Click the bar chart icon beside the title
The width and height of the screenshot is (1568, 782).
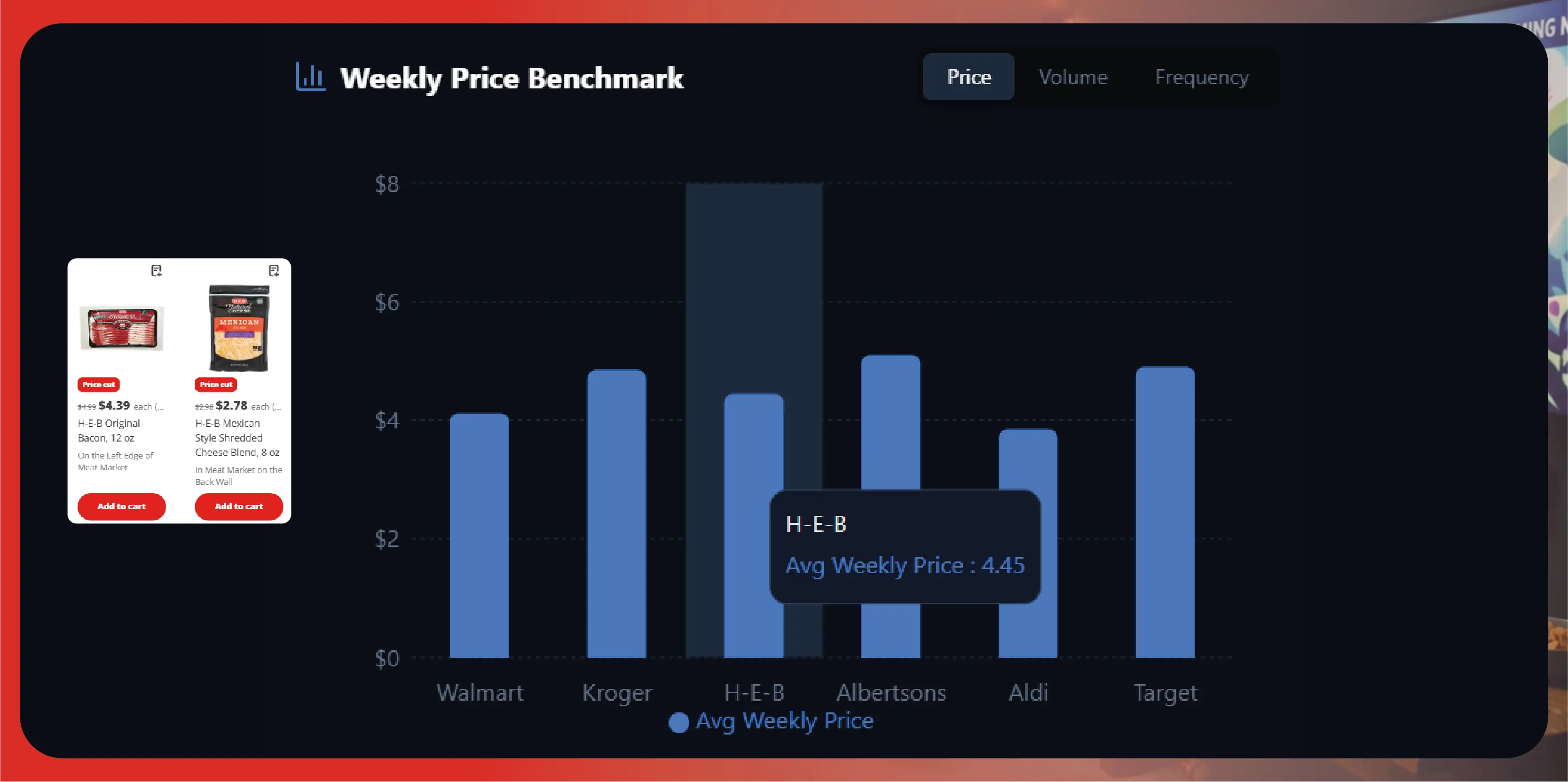(310, 77)
